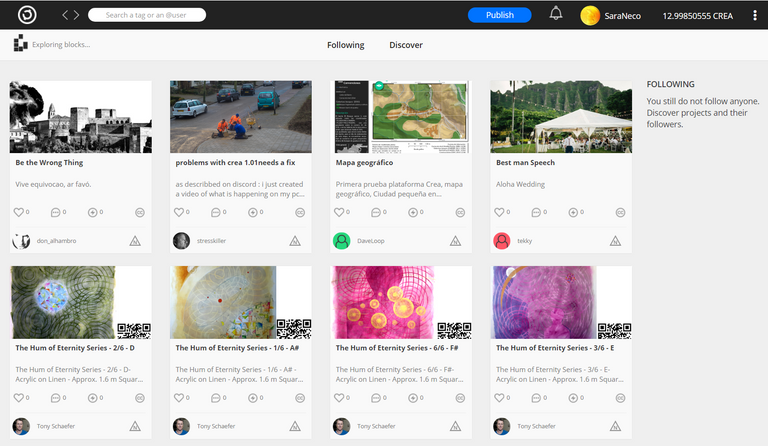
Task: Click the Exploring blocks... status text
Action: tap(61, 45)
